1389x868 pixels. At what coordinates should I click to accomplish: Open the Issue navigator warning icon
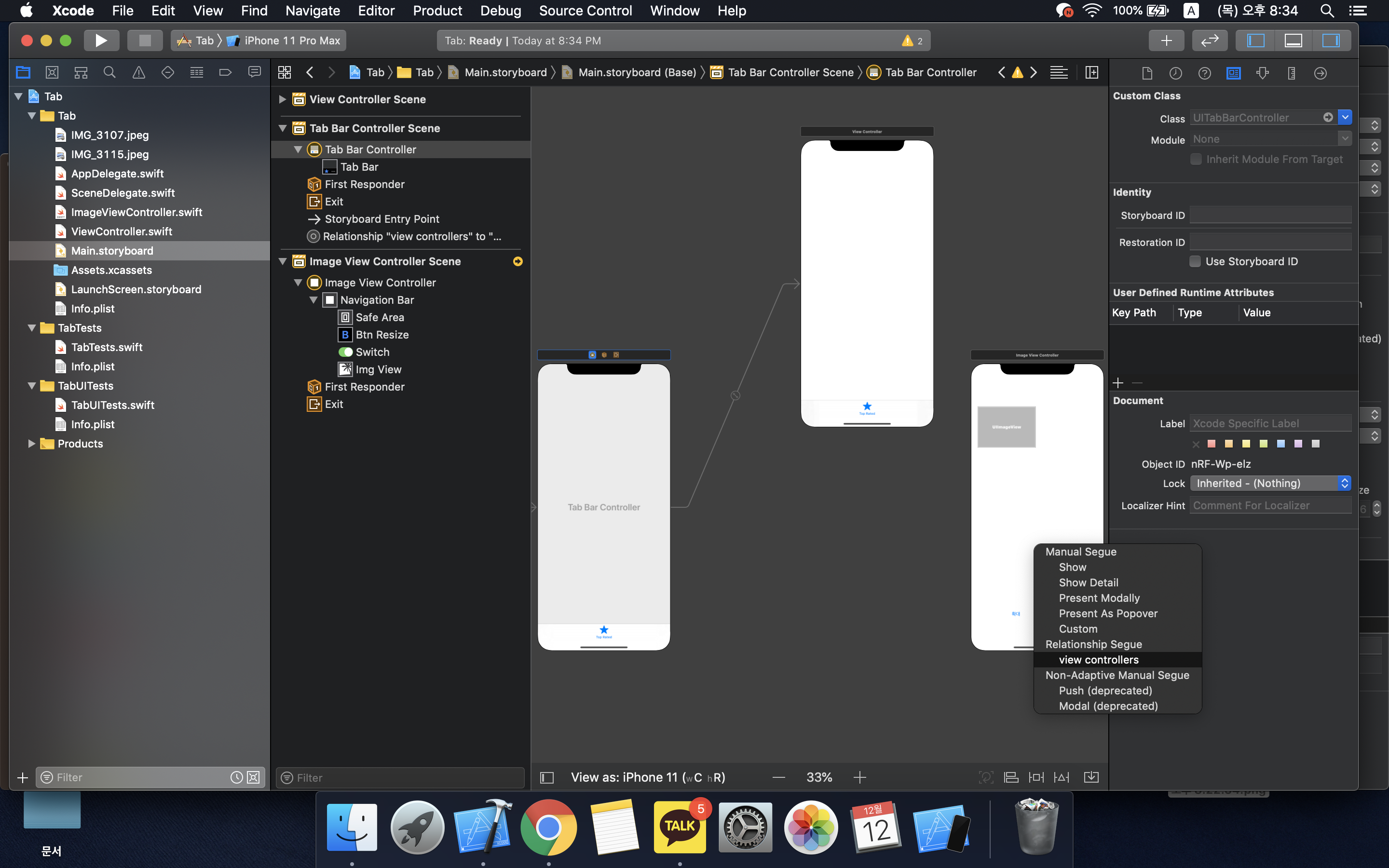pos(138,72)
